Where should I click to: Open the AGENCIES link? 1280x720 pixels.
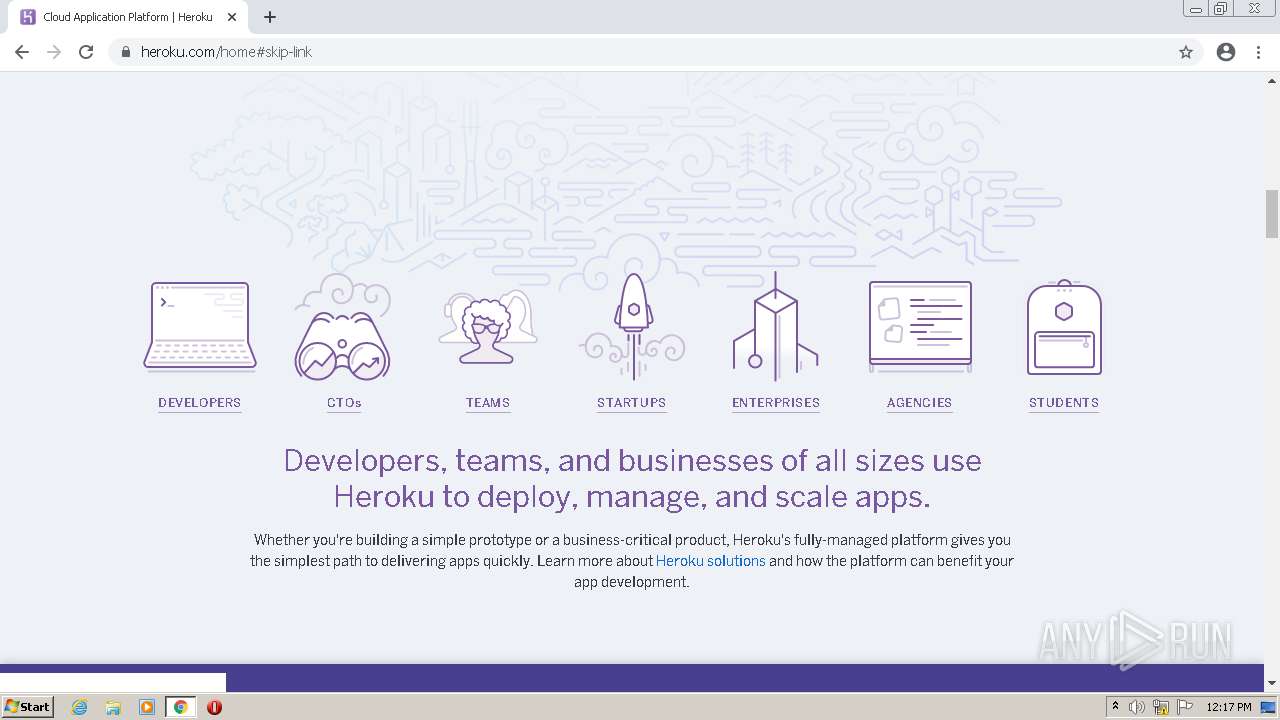click(x=920, y=403)
